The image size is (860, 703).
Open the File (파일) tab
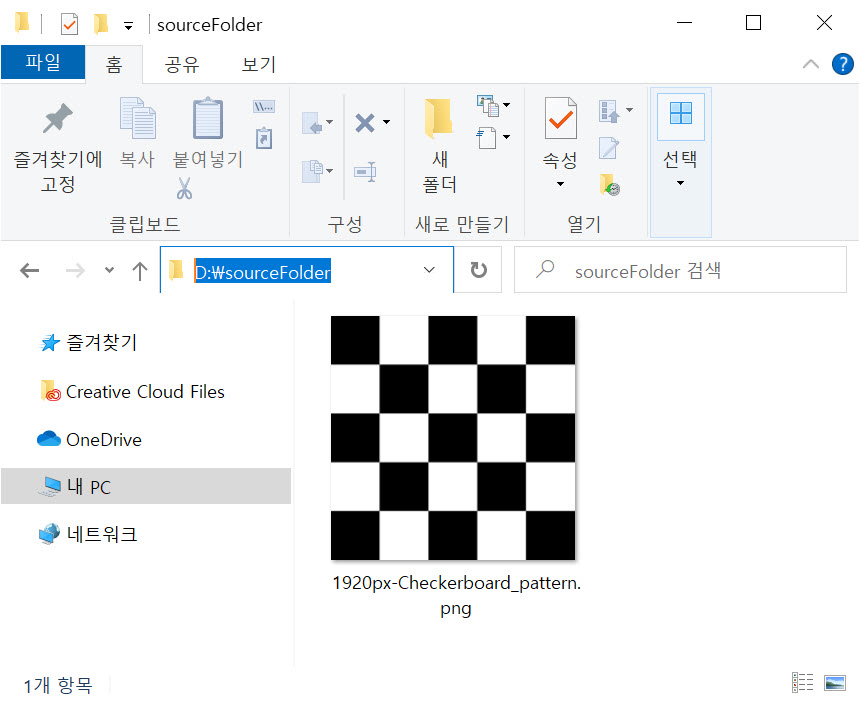[x=43, y=63]
